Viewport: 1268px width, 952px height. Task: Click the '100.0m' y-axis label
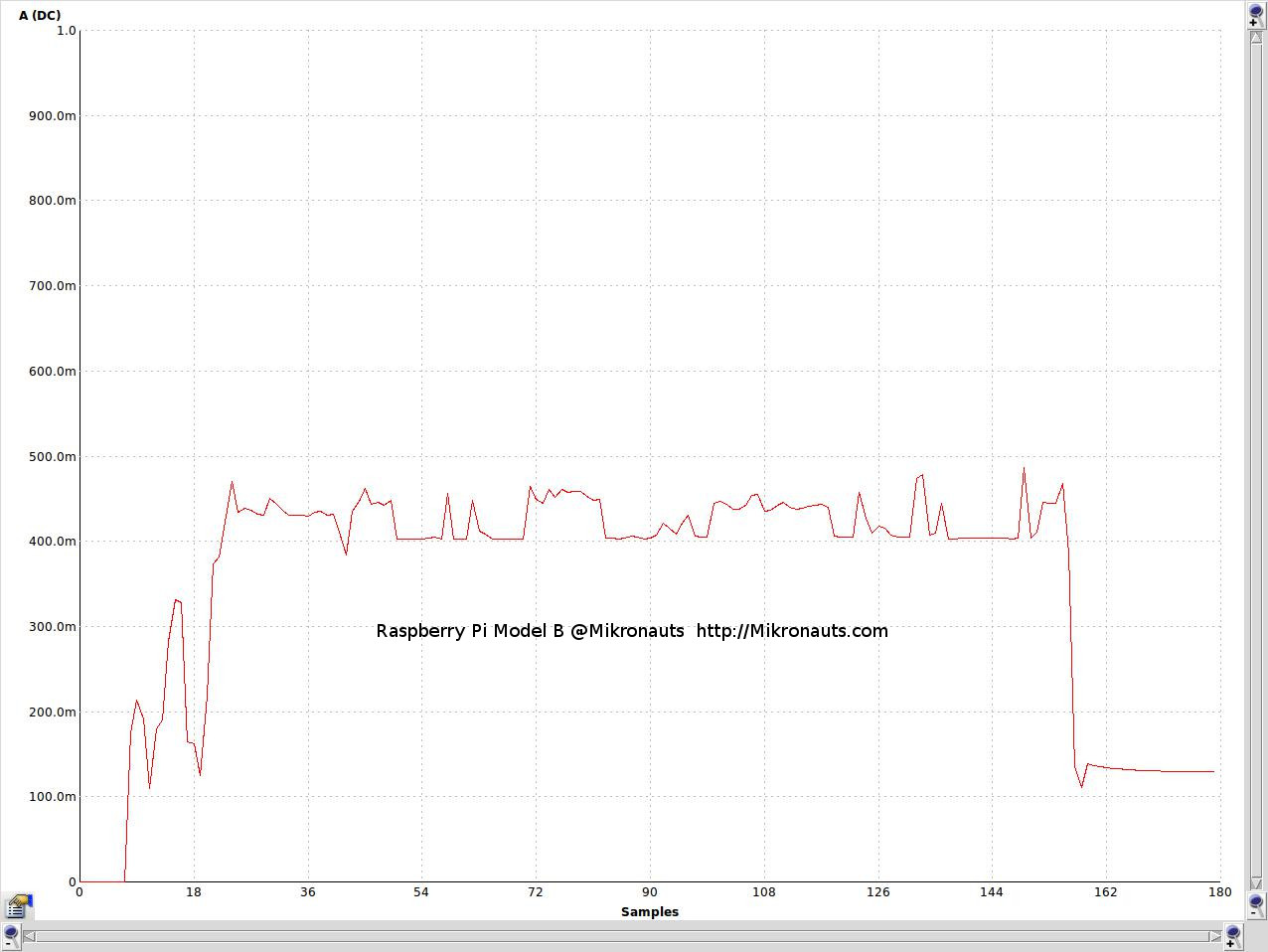tap(53, 797)
